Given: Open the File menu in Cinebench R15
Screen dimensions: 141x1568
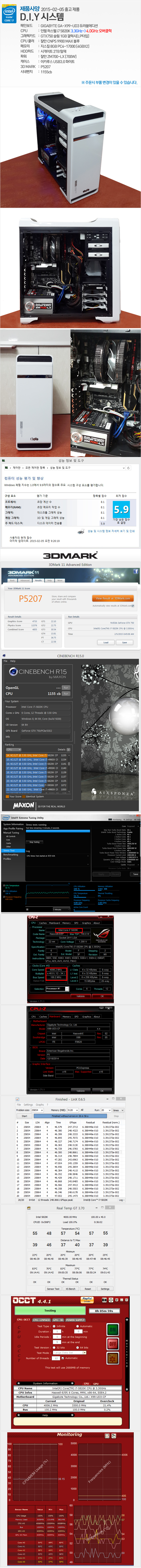Looking at the screenshot, I should tap(6, 661).
